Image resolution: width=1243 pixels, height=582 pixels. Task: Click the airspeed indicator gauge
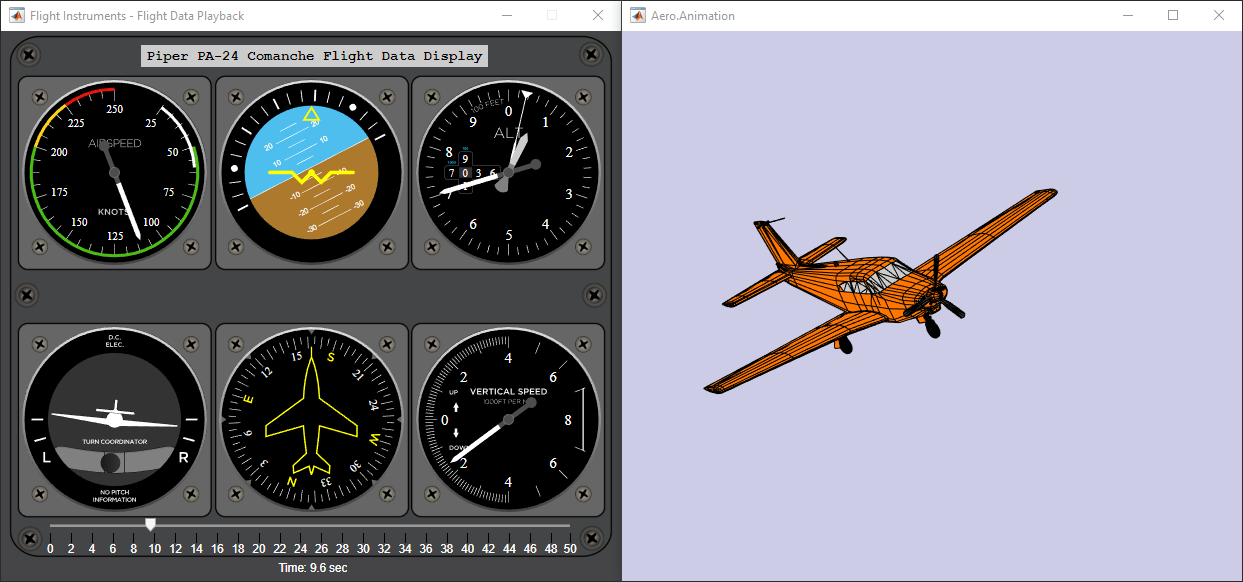tap(115, 172)
